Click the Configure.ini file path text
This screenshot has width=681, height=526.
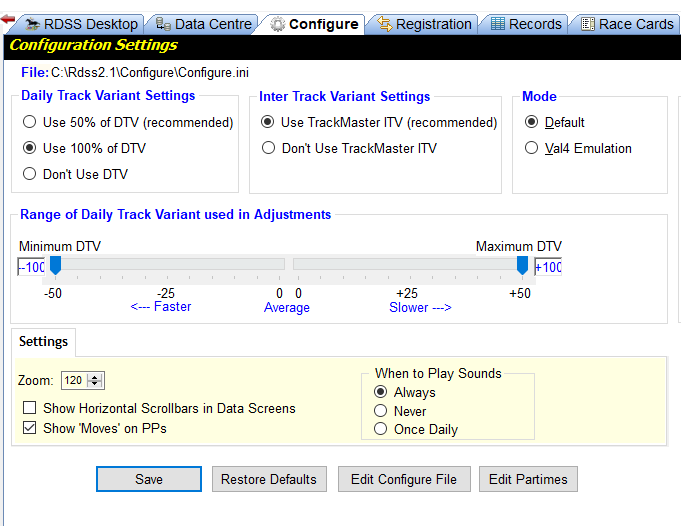click(x=150, y=73)
